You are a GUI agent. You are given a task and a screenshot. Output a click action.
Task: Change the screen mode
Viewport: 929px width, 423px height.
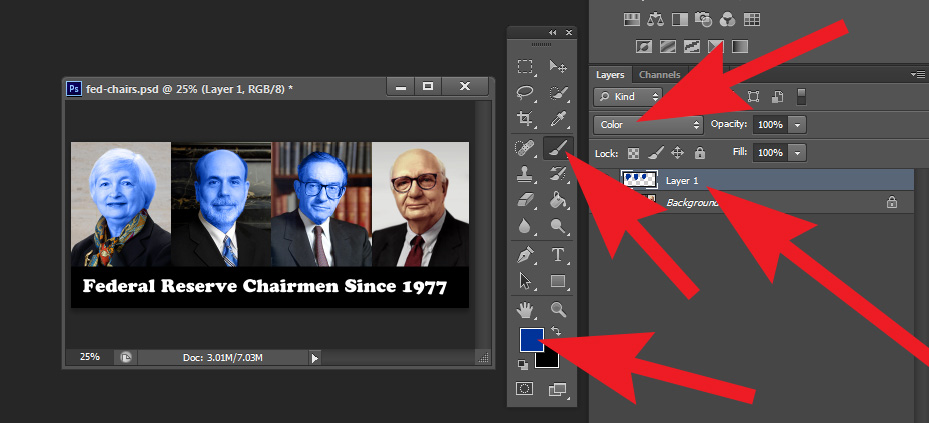558,389
